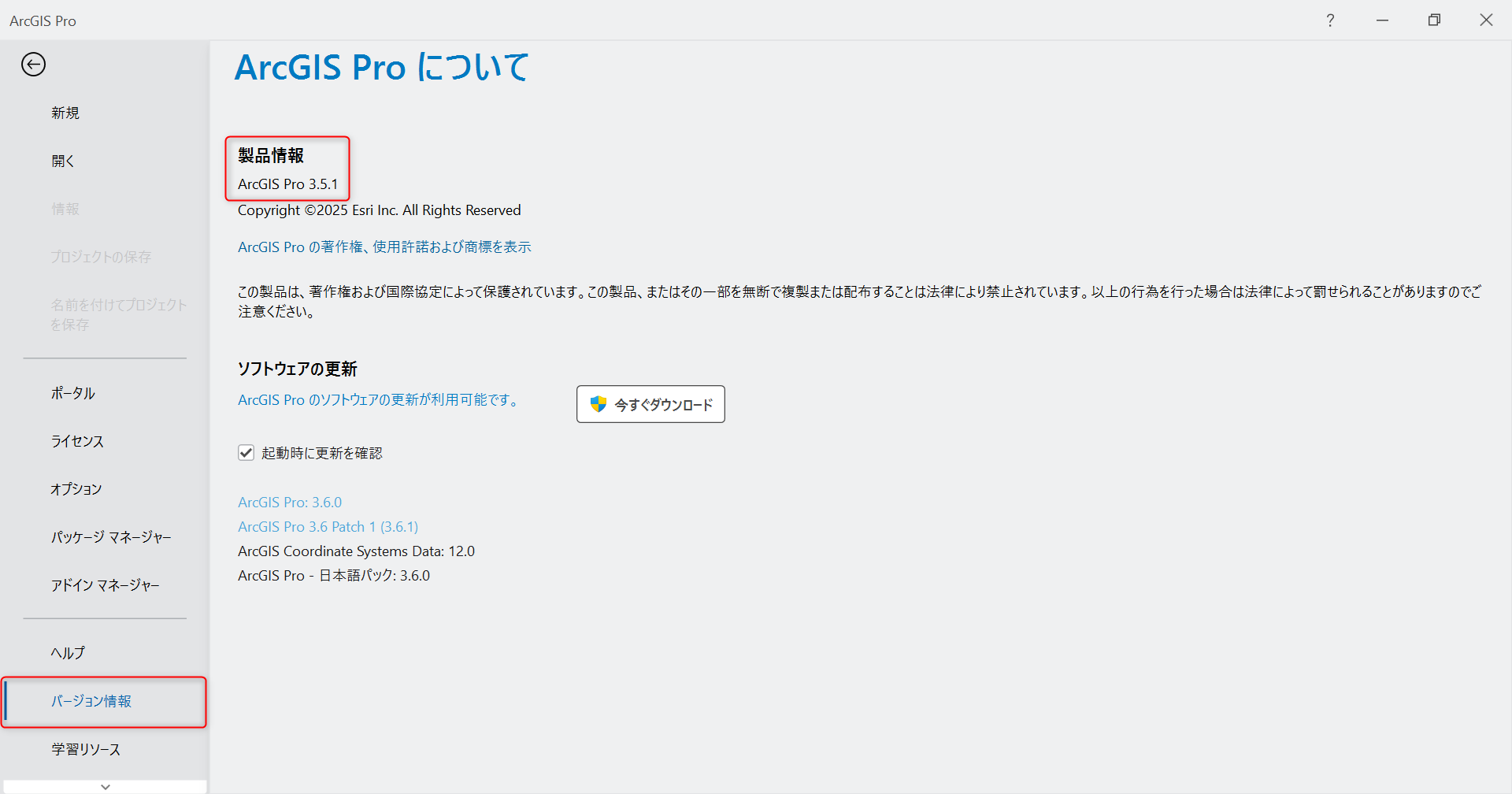Select 開く in the sidebar
Image resolution: width=1512 pixels, height=794 pixels.
(63, 161)
